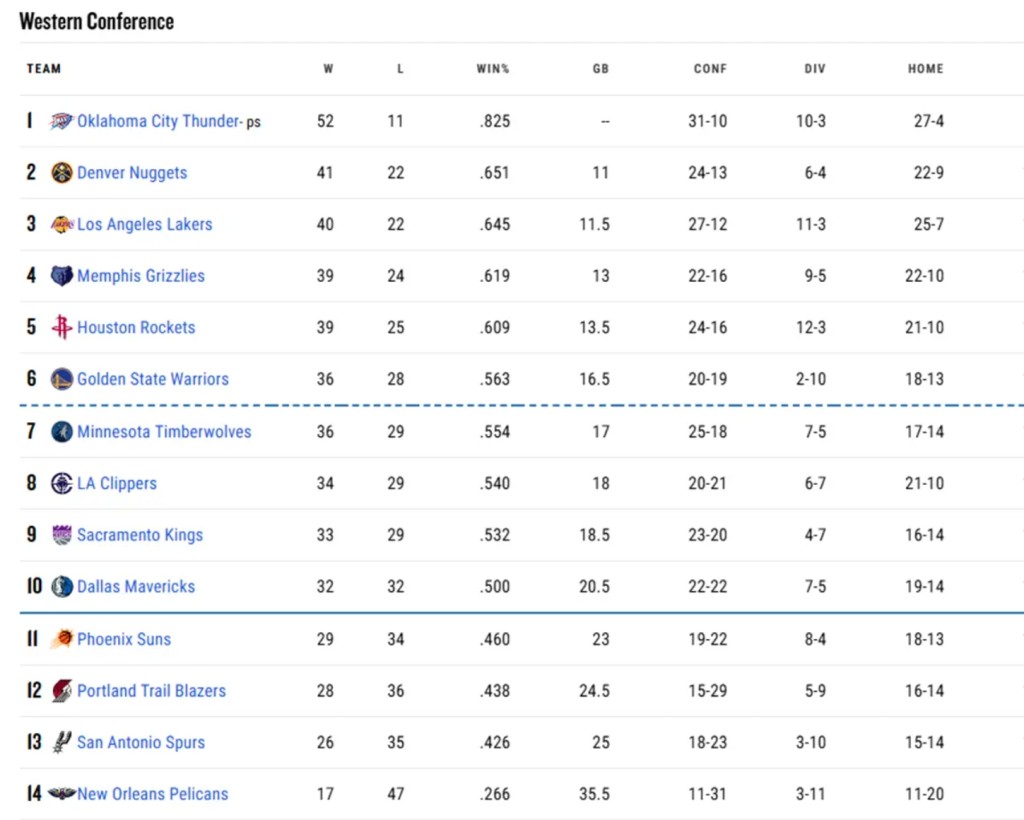Sort standings by the GB column header

(x=600, y=69)
